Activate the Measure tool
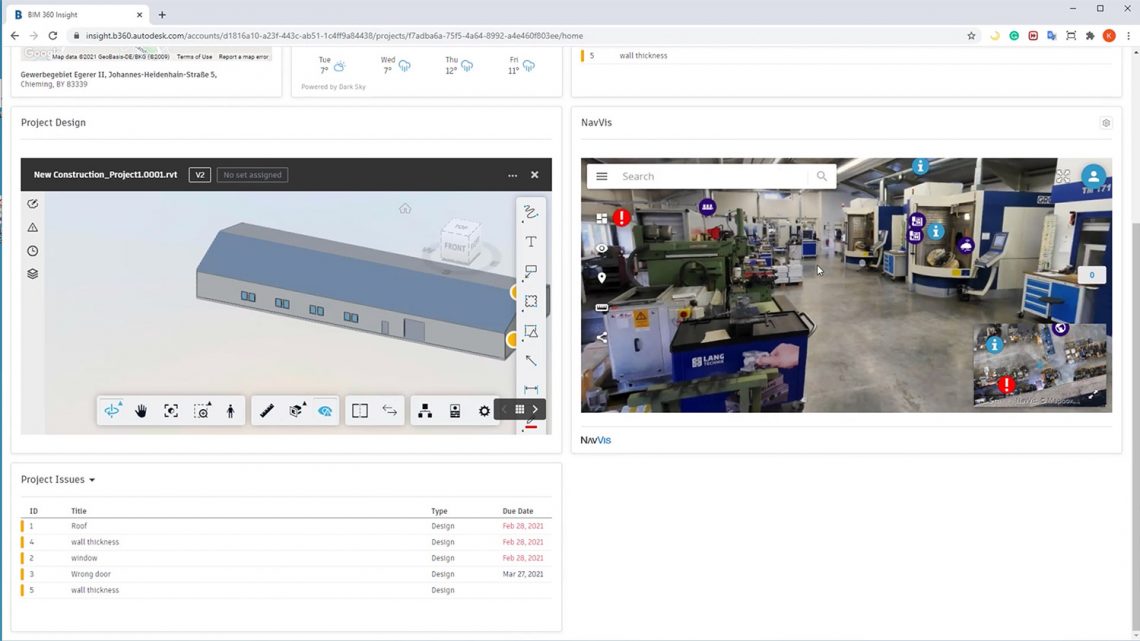 266,410
